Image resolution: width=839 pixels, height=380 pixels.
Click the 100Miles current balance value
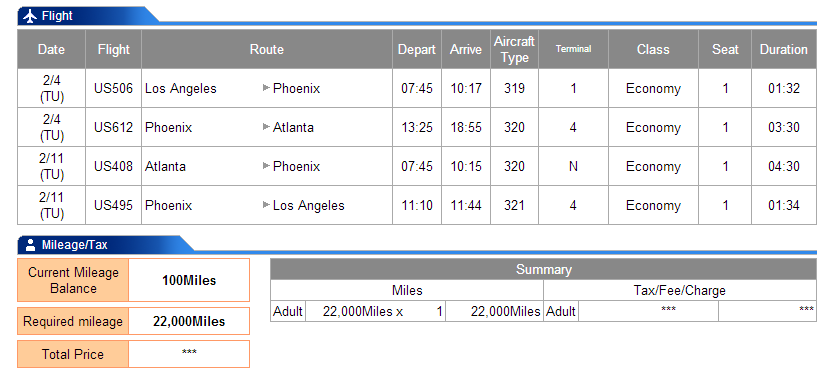189,280
